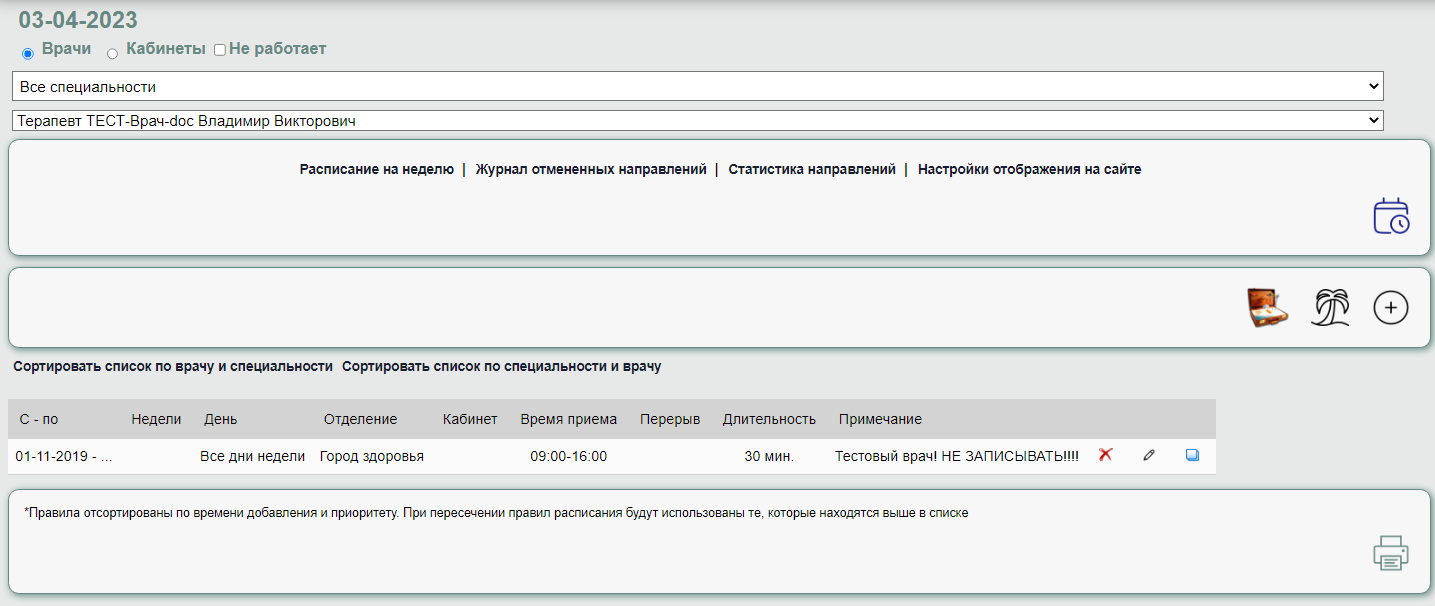The width and height of the screenshot is (1435, 606).
Task: Select the Врачи radio button
Action: tap(28, 53)
